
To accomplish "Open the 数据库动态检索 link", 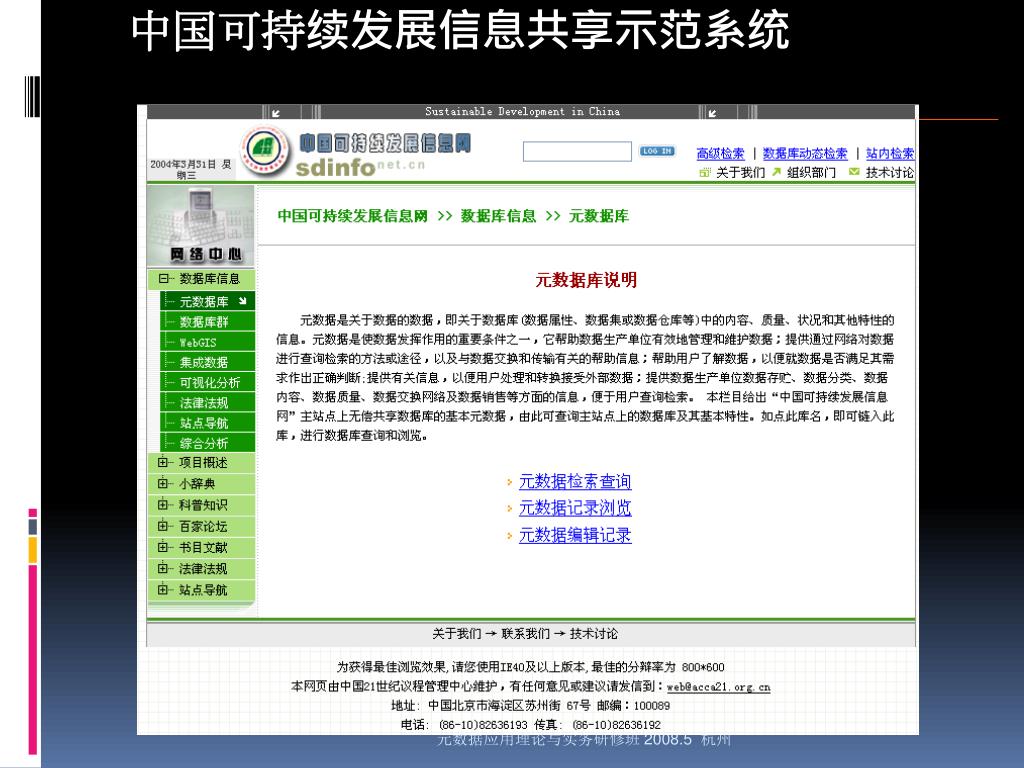I will 805,153.
